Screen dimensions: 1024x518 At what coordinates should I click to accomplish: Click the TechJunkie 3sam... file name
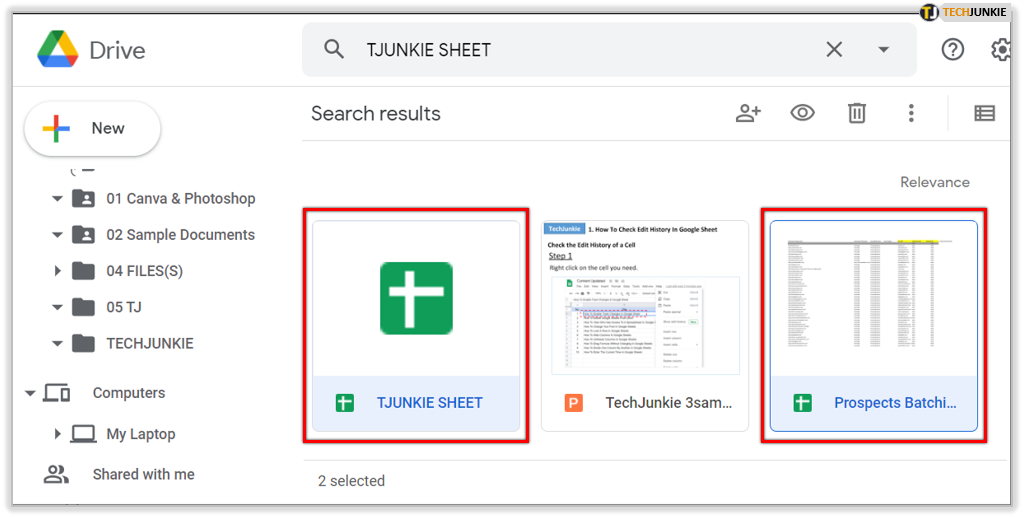pos(669,403)
